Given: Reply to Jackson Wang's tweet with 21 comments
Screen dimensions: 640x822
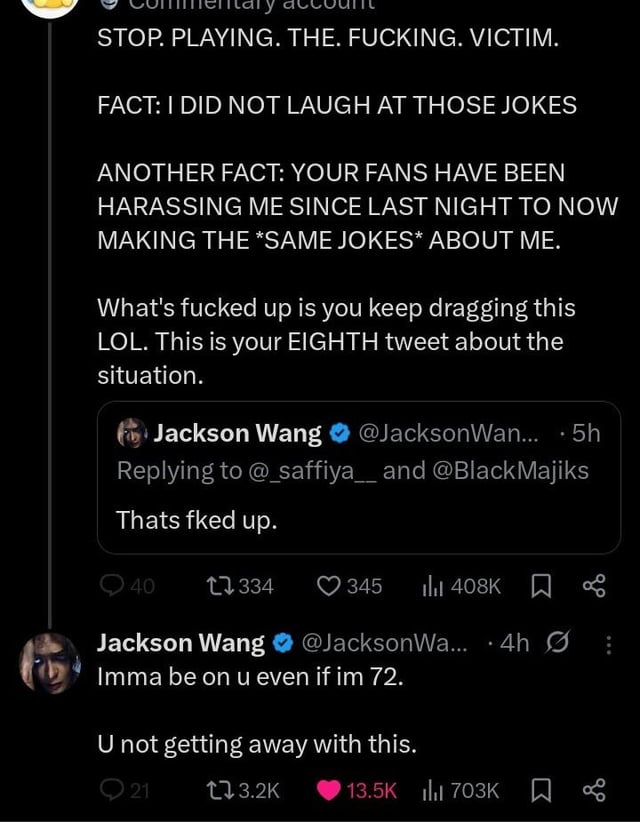Looking at the screenshot, I should pos(109,790).
